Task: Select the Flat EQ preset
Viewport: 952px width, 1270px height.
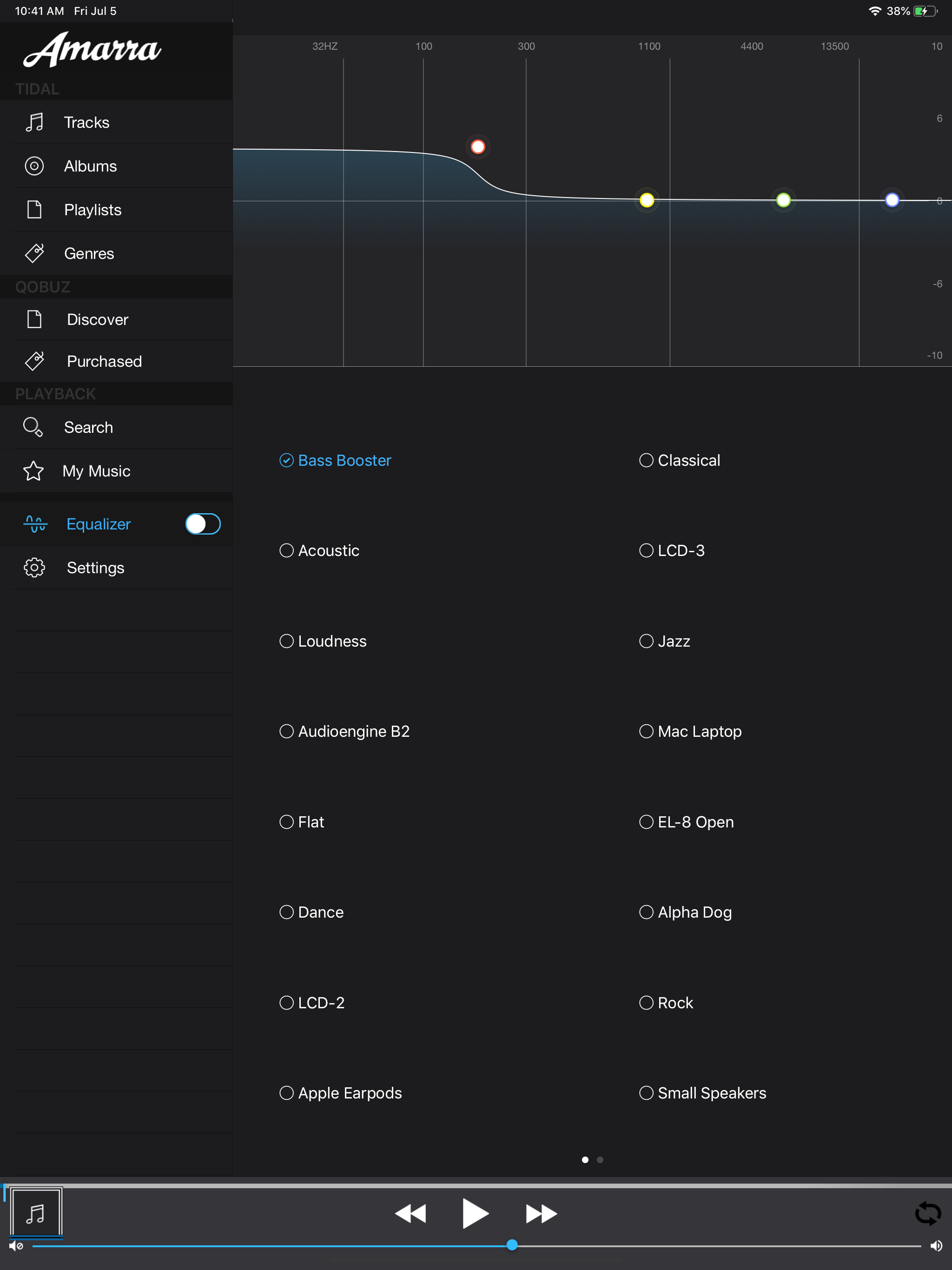Action: tap(286, 821)
